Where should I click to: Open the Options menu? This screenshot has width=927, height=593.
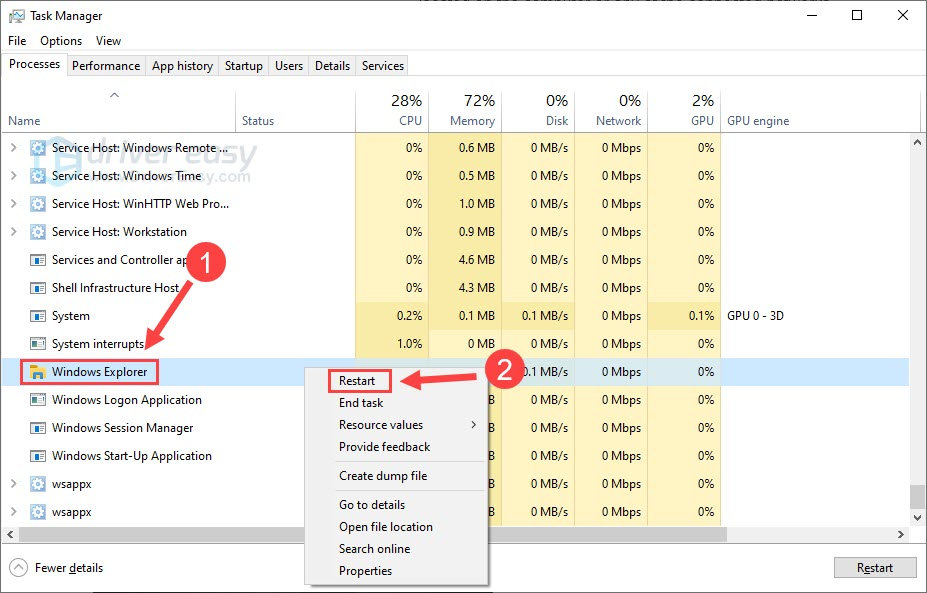[x=61, y=41]
